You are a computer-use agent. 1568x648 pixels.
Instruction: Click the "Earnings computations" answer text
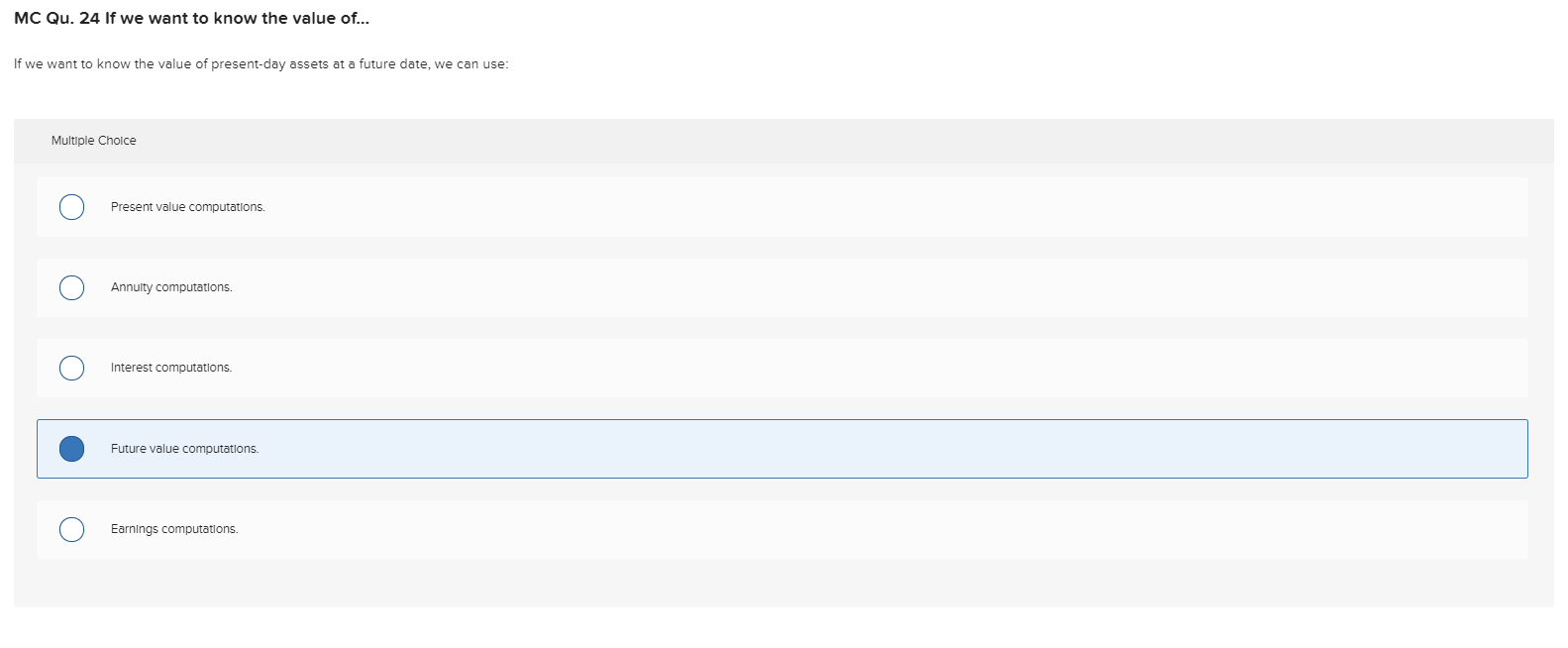(175, 529)
